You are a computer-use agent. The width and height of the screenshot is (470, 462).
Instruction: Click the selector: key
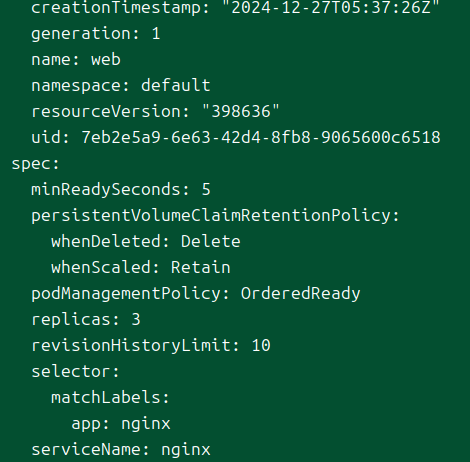(75, 371)
